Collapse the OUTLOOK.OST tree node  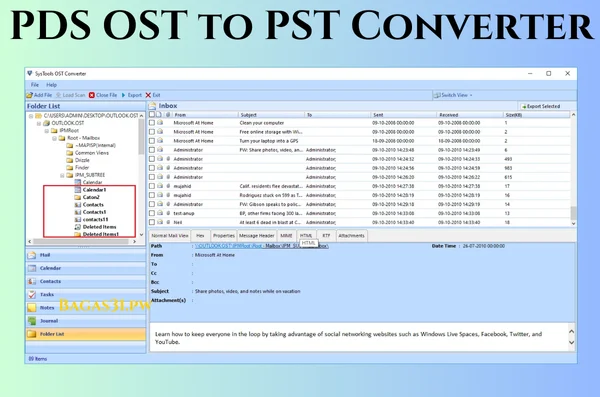(39, 123)
